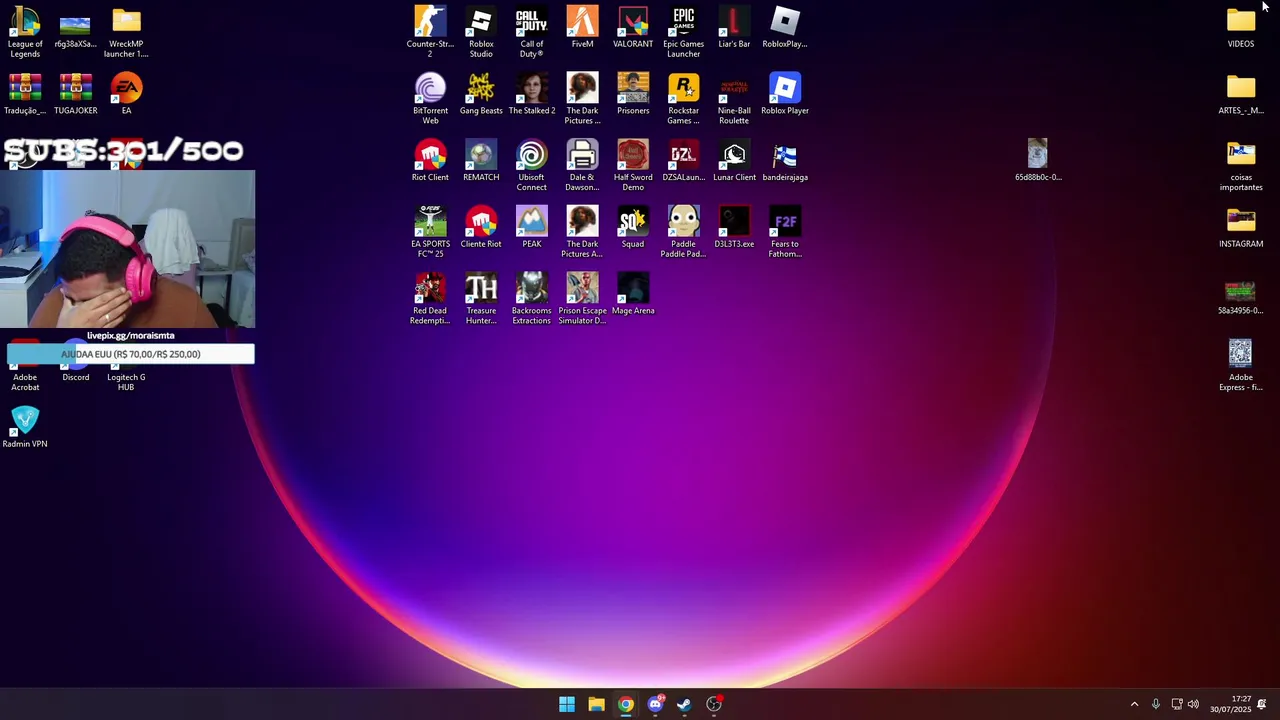The width and height of the screenshot is (1280, 720).
Task: Open D3L3T3.exe desktop icon
Action: tap(734, 227)
